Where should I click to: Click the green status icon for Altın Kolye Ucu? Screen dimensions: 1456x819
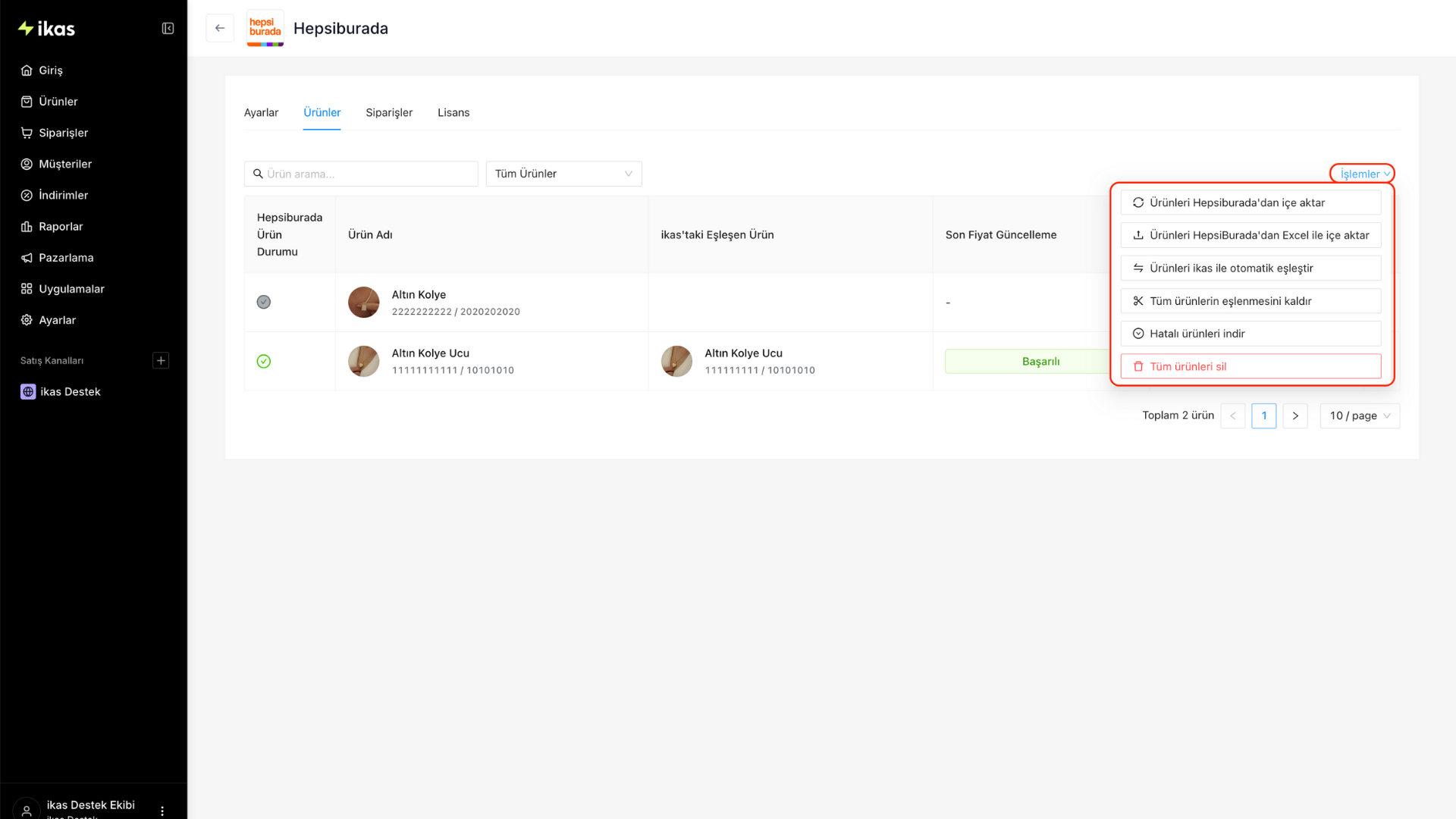264,362
